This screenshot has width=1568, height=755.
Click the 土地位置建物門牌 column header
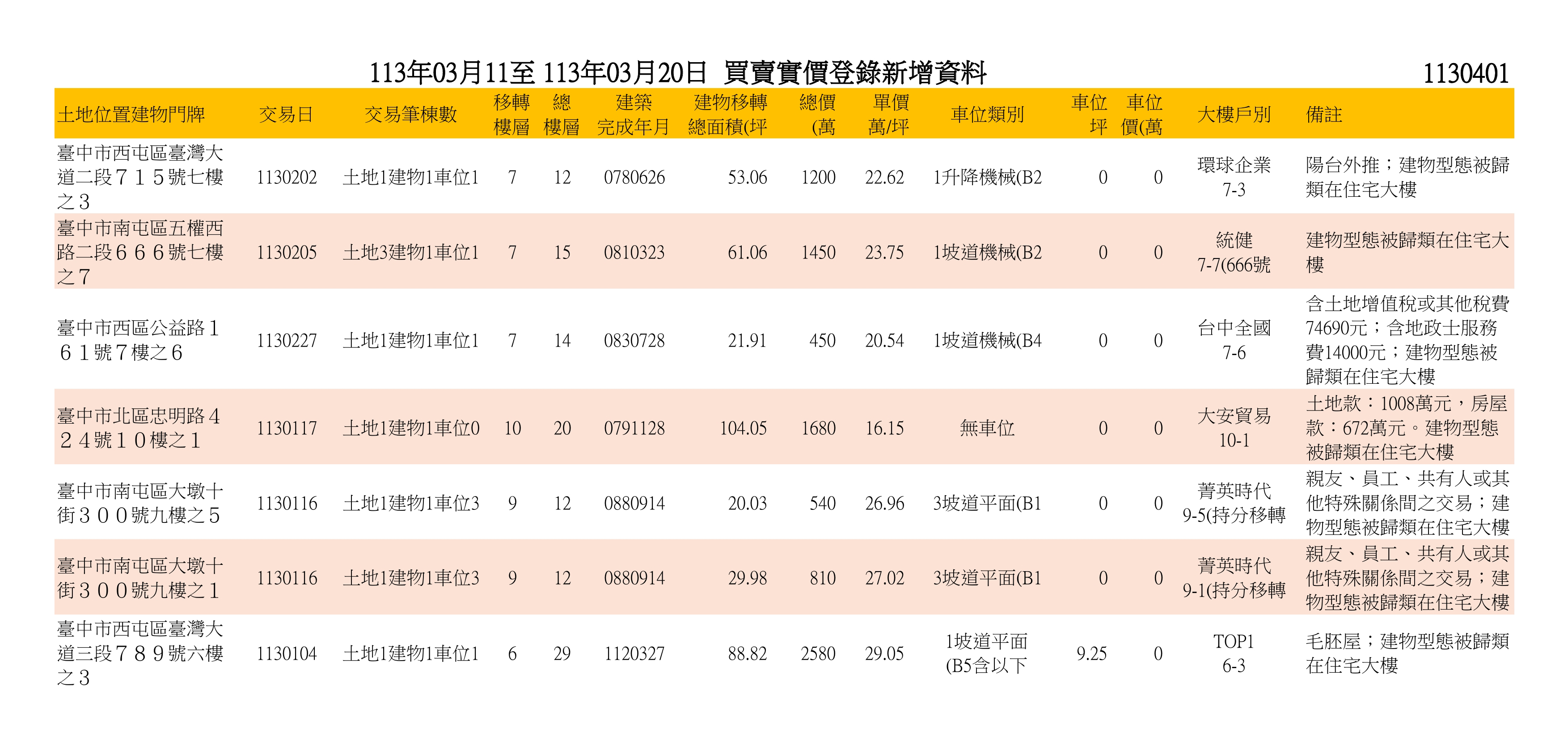(131, 115)
